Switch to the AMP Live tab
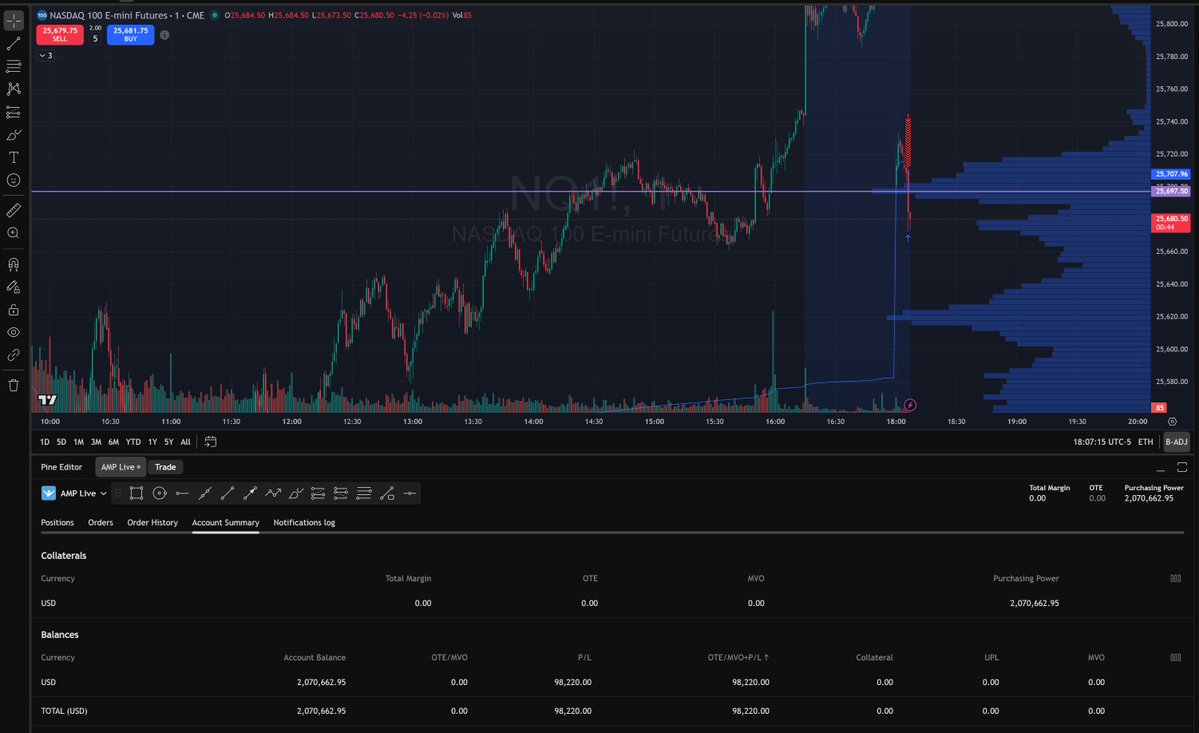The height and width of the screenshot is (733, 1199). (120, 467)
